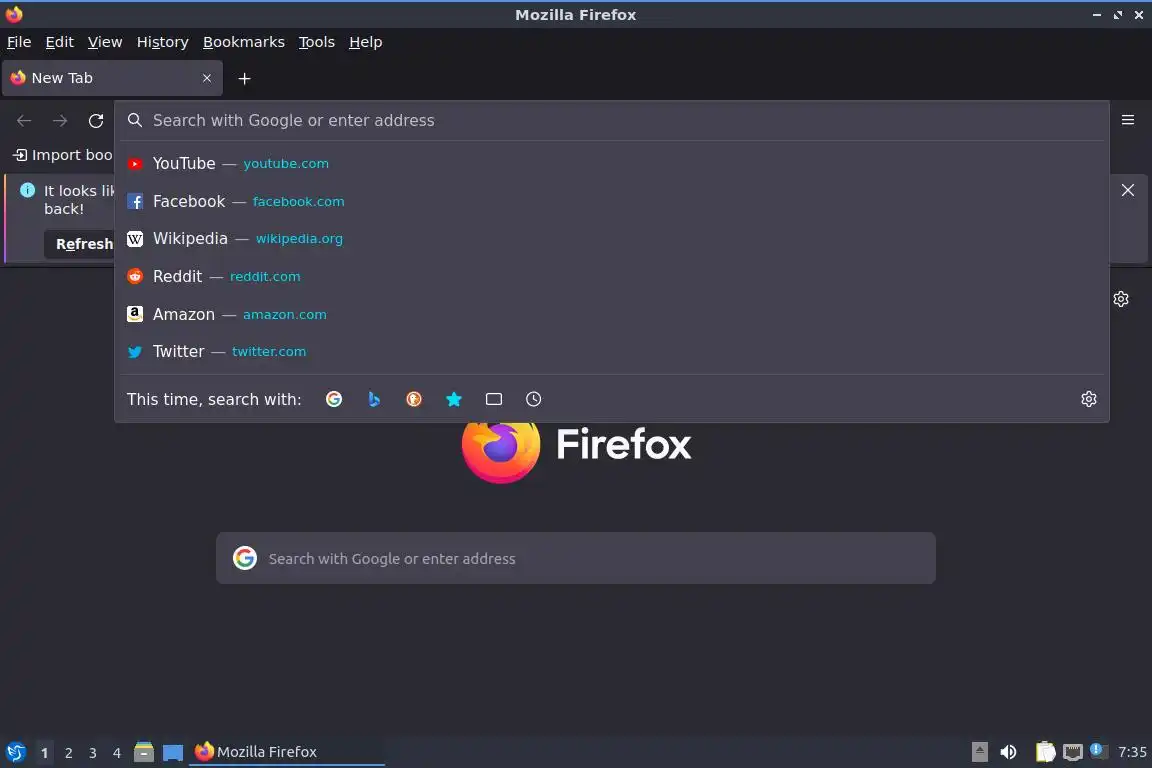1152x768 pixels.
Task: Switch to workspace 3
Action: coord(93,753)
